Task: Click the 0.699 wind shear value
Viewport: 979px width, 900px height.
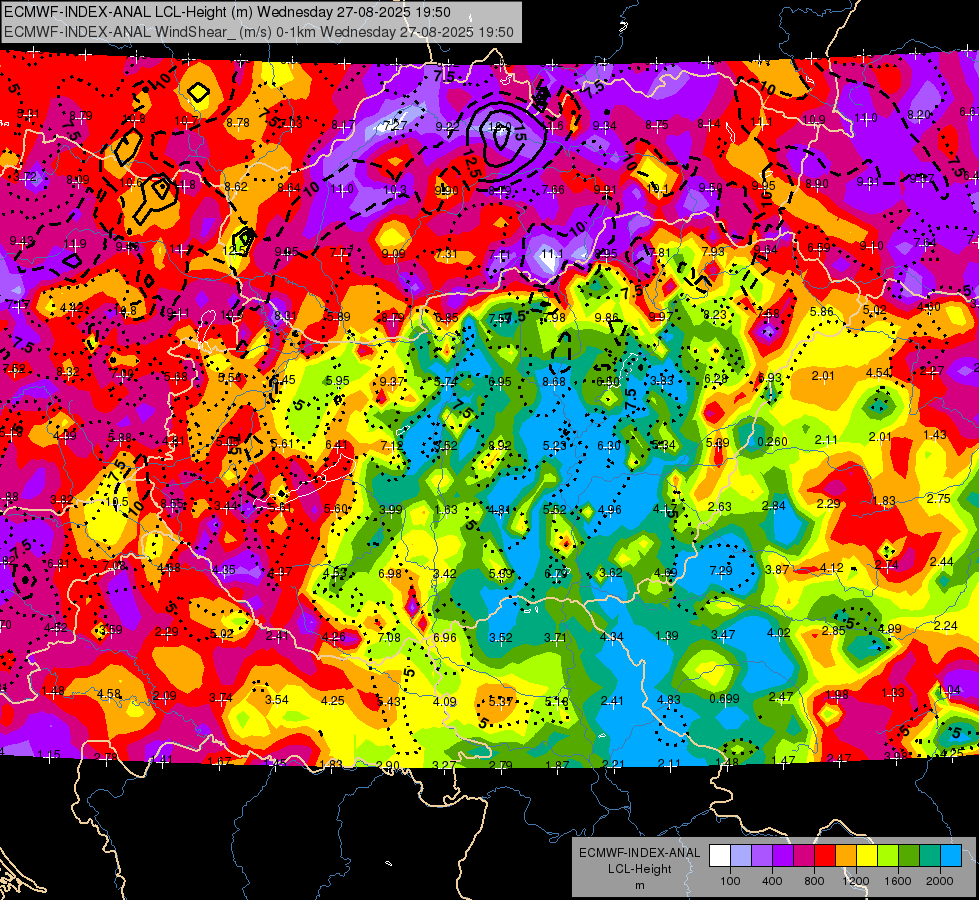Action: point(724,698)
